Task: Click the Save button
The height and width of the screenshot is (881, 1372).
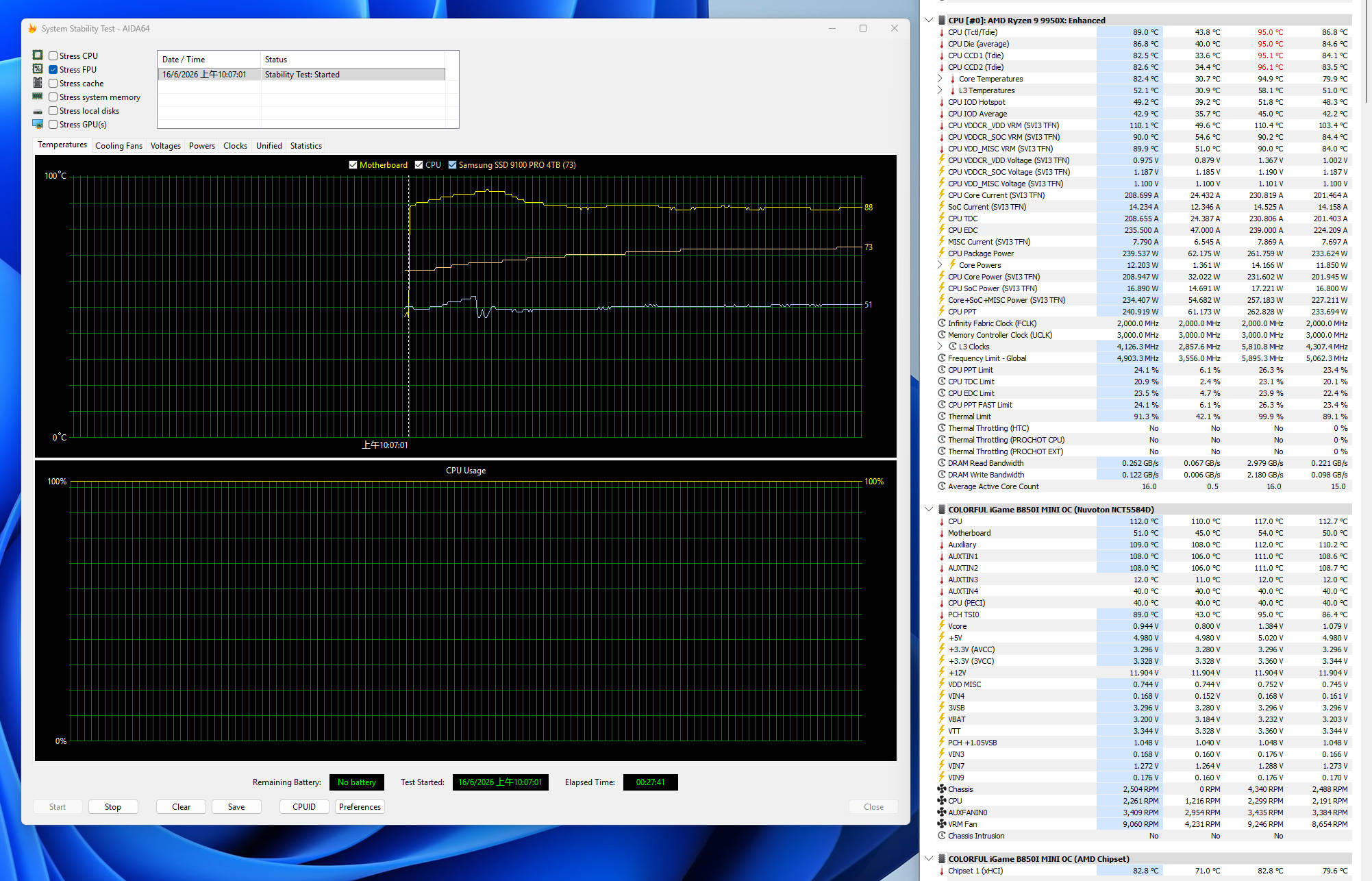Action: click(236, 807)
